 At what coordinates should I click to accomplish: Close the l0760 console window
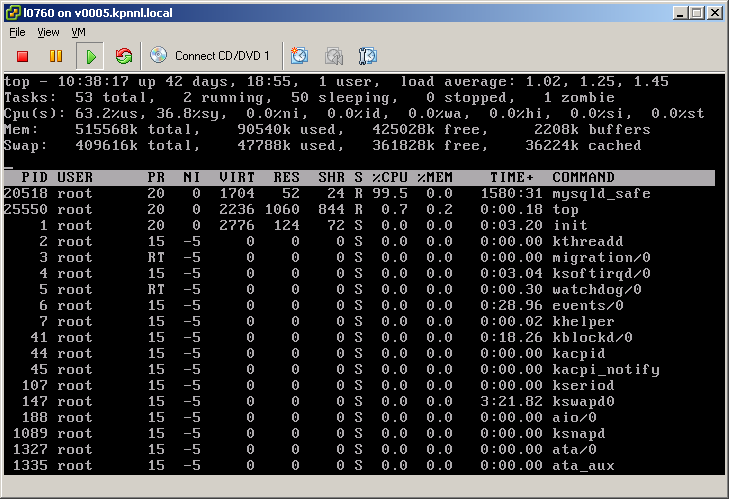coord(713,13)
